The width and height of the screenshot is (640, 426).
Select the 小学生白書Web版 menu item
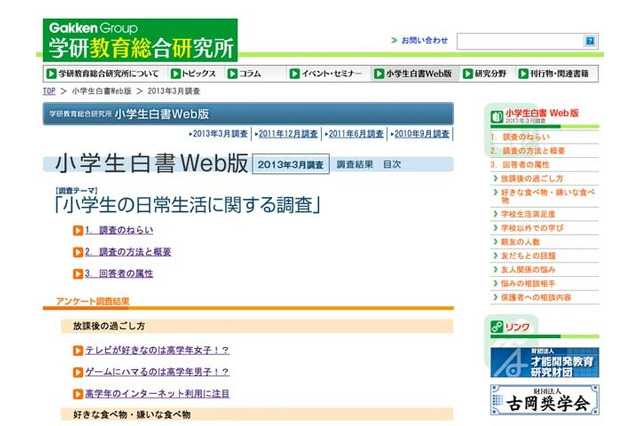[x=413, y=73]
